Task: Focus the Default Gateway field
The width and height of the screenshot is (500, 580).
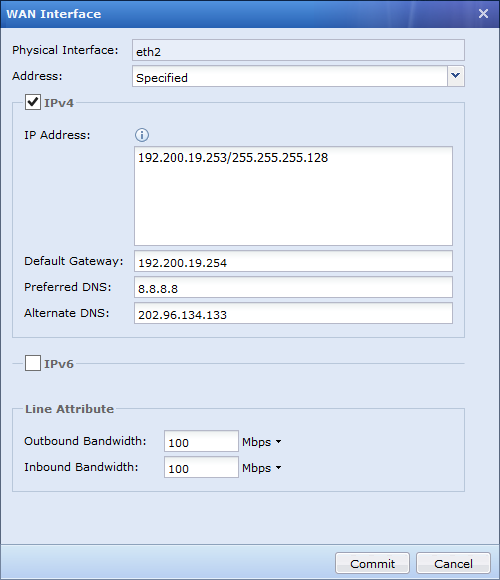Action: [293, 261]
